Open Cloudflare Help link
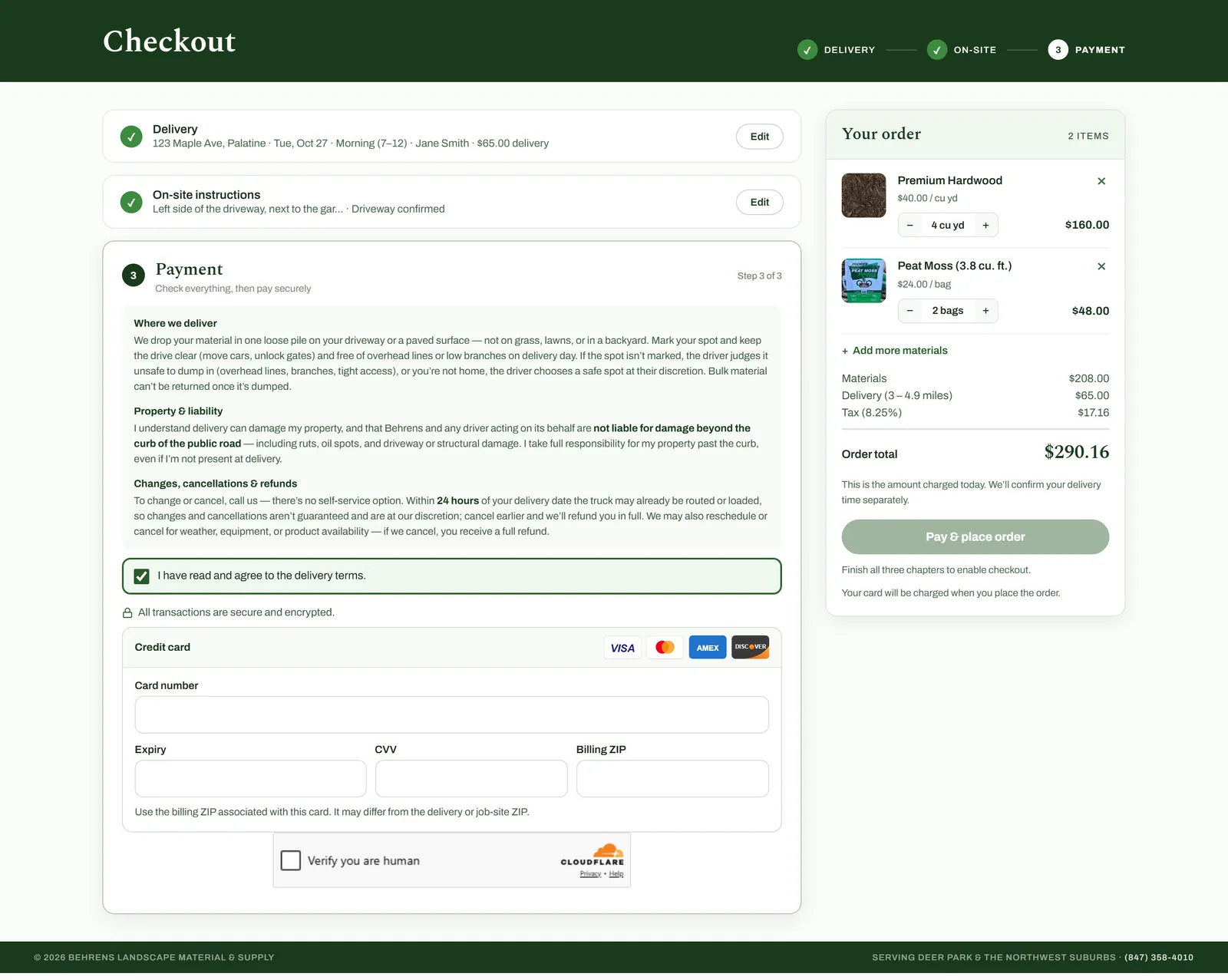Viewport: 1228px width, 980px height. click(616, 874)
